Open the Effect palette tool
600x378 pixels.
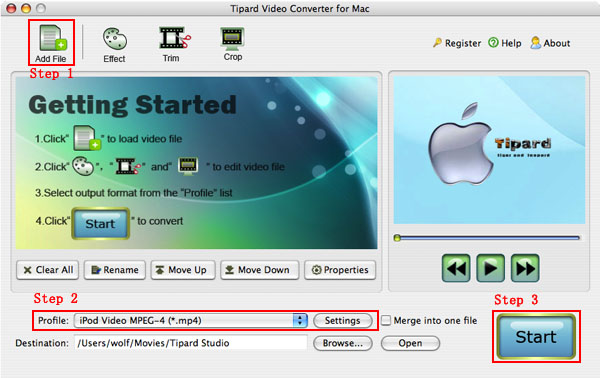pos(114,45)
